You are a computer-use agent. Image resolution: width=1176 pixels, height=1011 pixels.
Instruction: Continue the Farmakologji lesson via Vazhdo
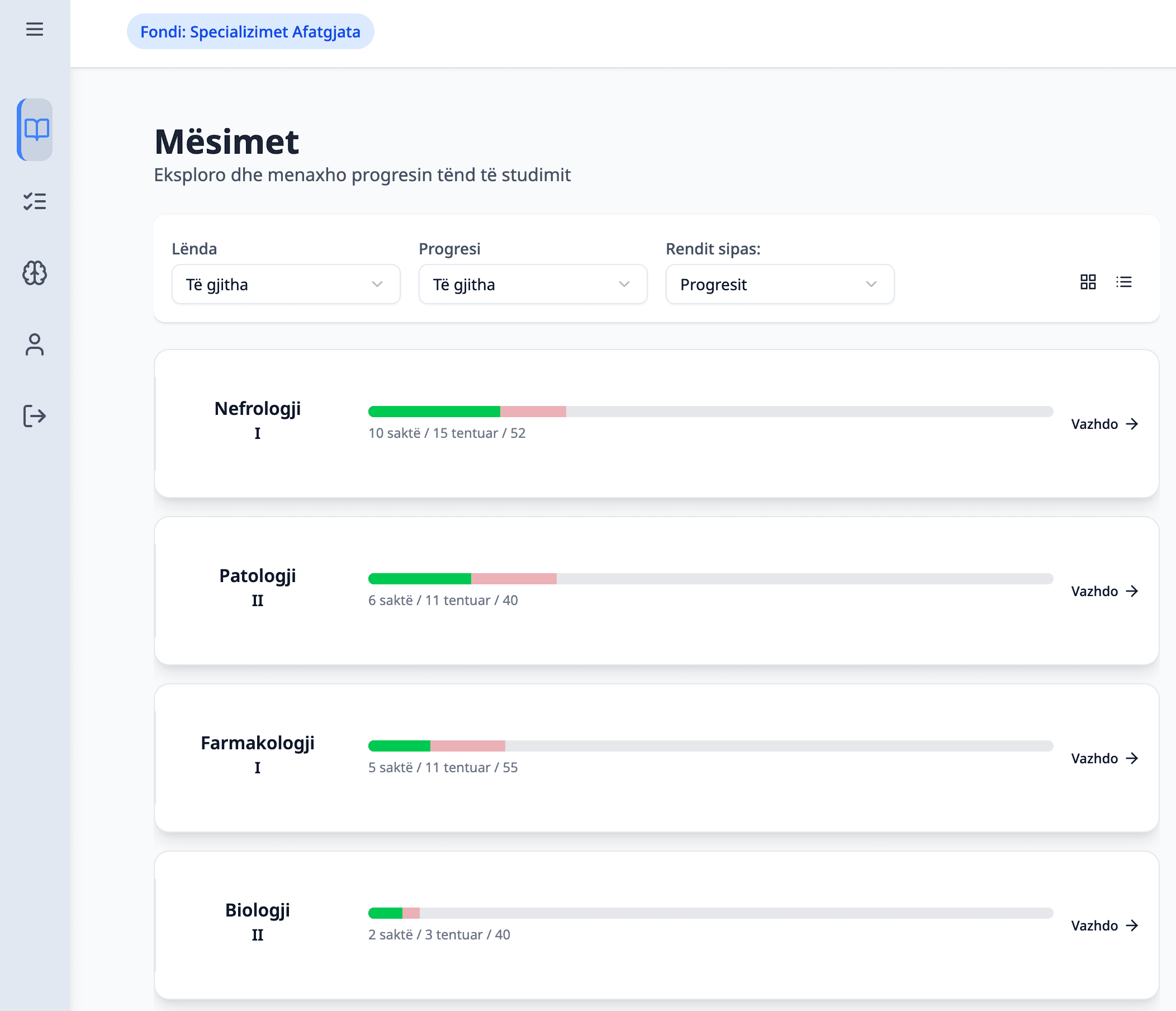pyautogui.click(x=1104, y=758)
